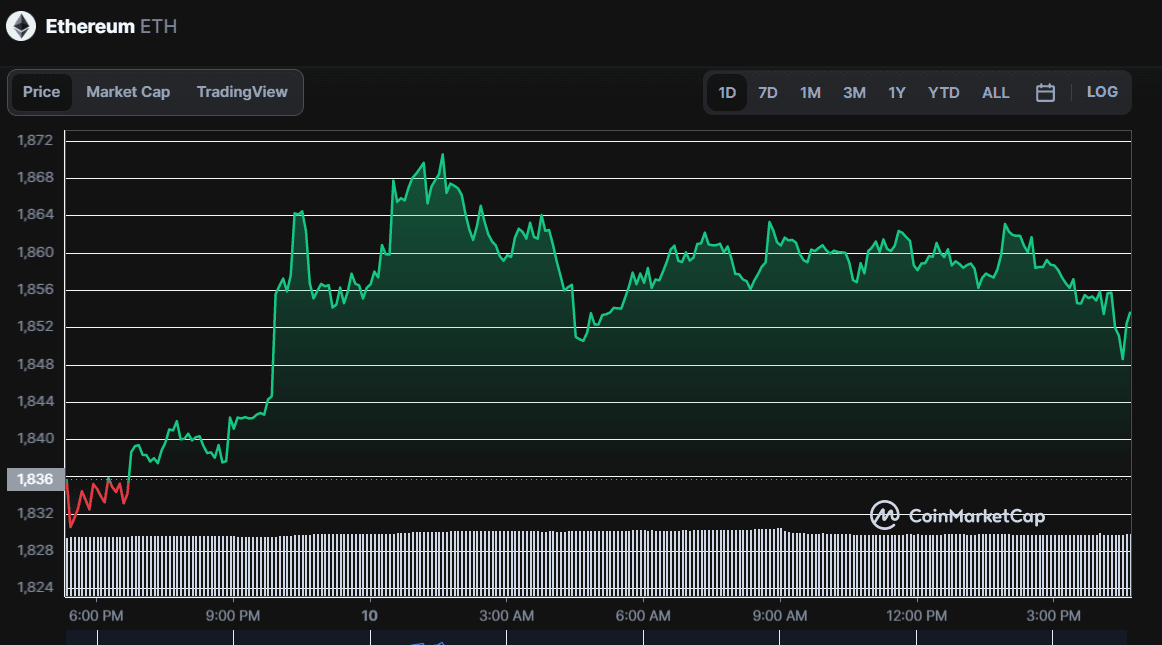Switch to YTD performance view
The image size is (1162, 645).
tap(943, 91)
